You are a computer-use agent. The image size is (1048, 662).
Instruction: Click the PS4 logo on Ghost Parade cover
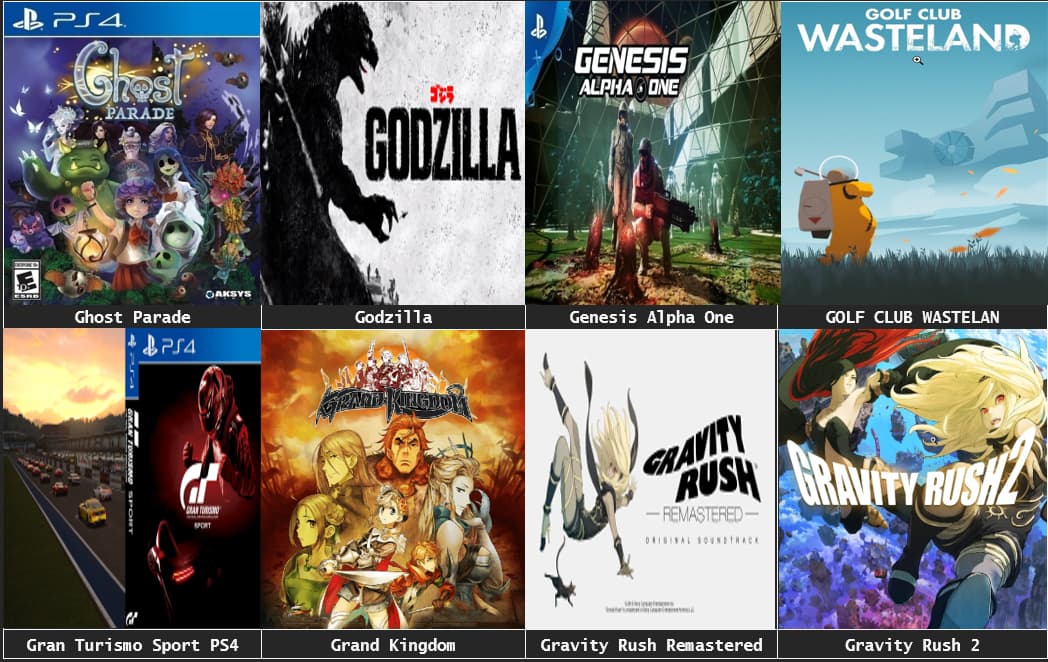(68, 20)
